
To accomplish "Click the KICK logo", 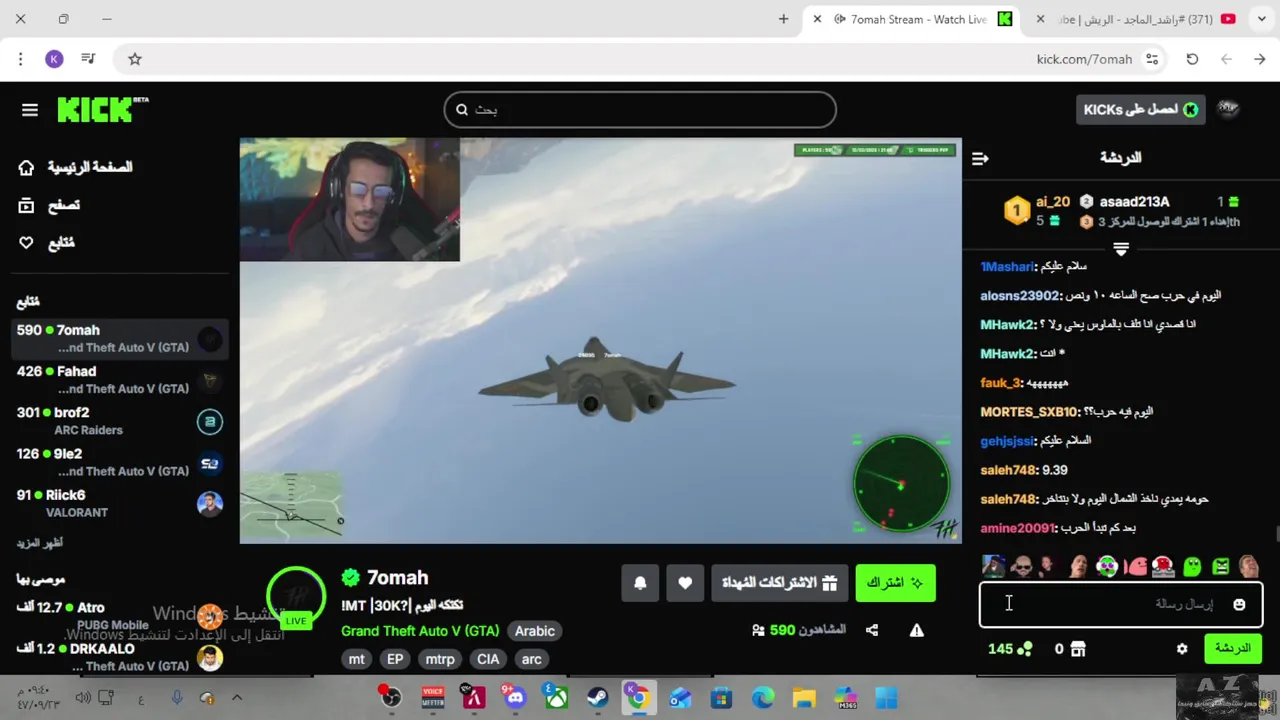I will [102, 109].
